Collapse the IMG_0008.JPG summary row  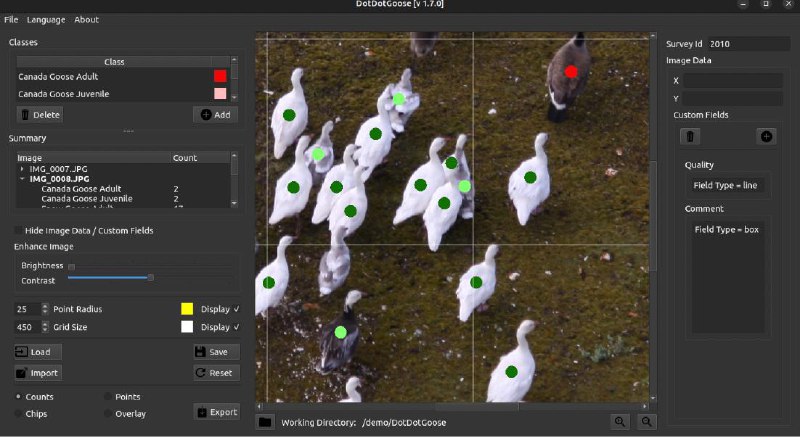pyautogui.click(x=22, y=179)
